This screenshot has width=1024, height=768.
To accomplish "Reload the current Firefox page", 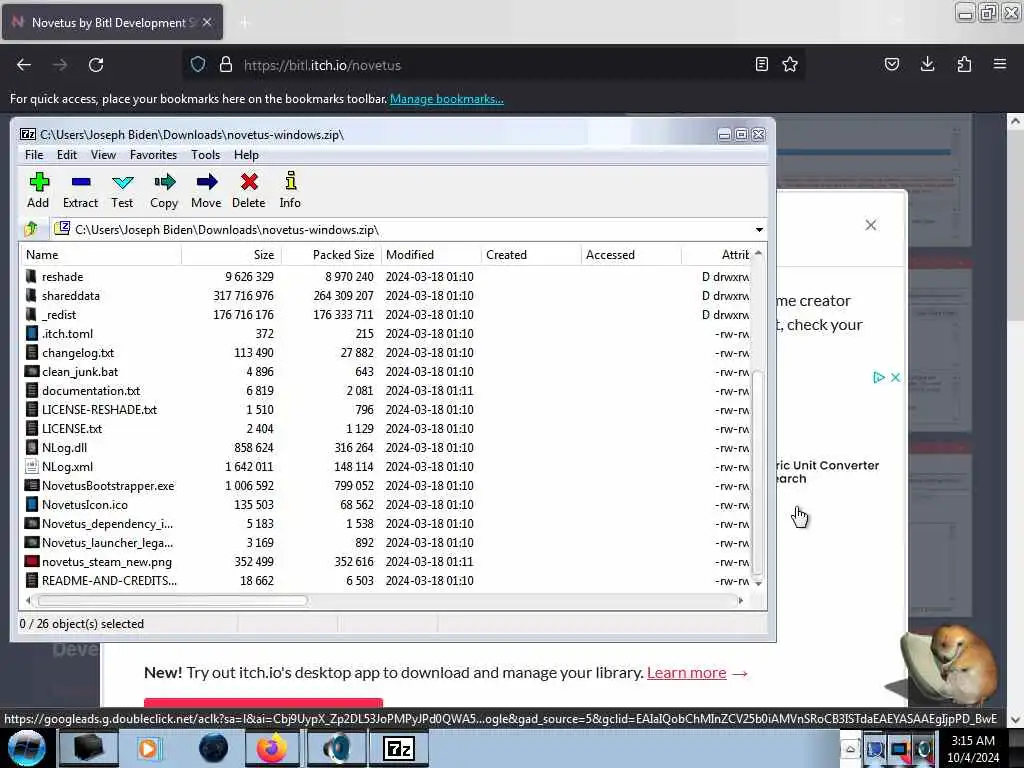I will pos(96,65).
